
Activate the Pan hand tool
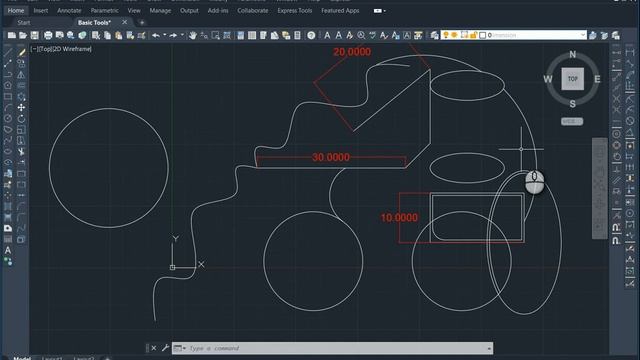point(193,36)
